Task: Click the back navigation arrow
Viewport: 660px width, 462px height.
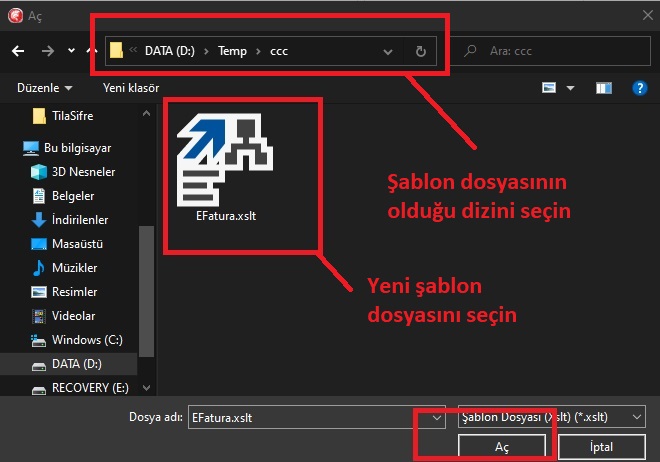Action: coord(18,50)
